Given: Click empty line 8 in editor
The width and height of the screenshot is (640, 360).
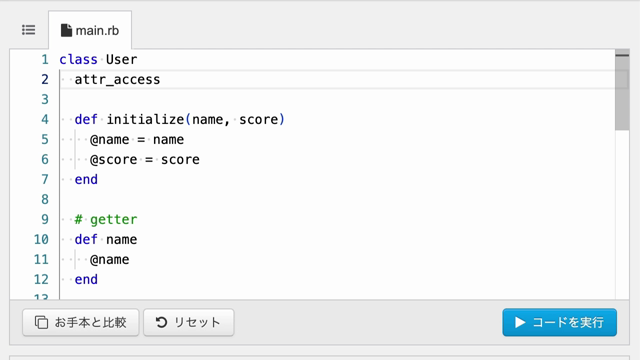Looking at the screenshot, I should [337, 200].
